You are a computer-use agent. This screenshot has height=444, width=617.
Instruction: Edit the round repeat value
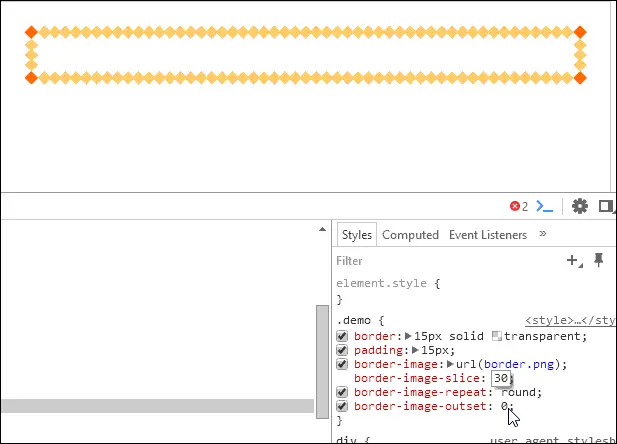521,392
